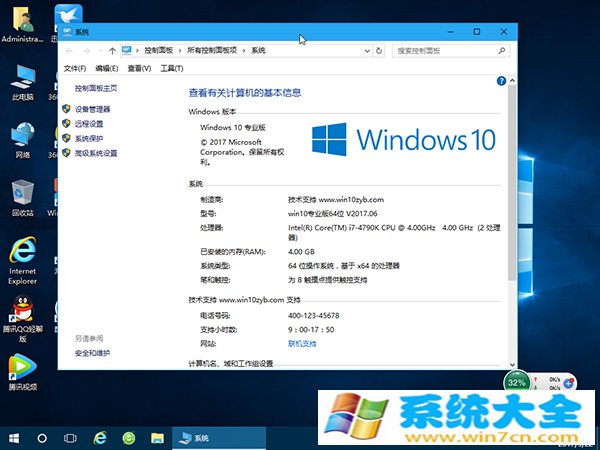Click the Up one level arrow
Viewport: 600px width, 450px height.
pos(111,50)
